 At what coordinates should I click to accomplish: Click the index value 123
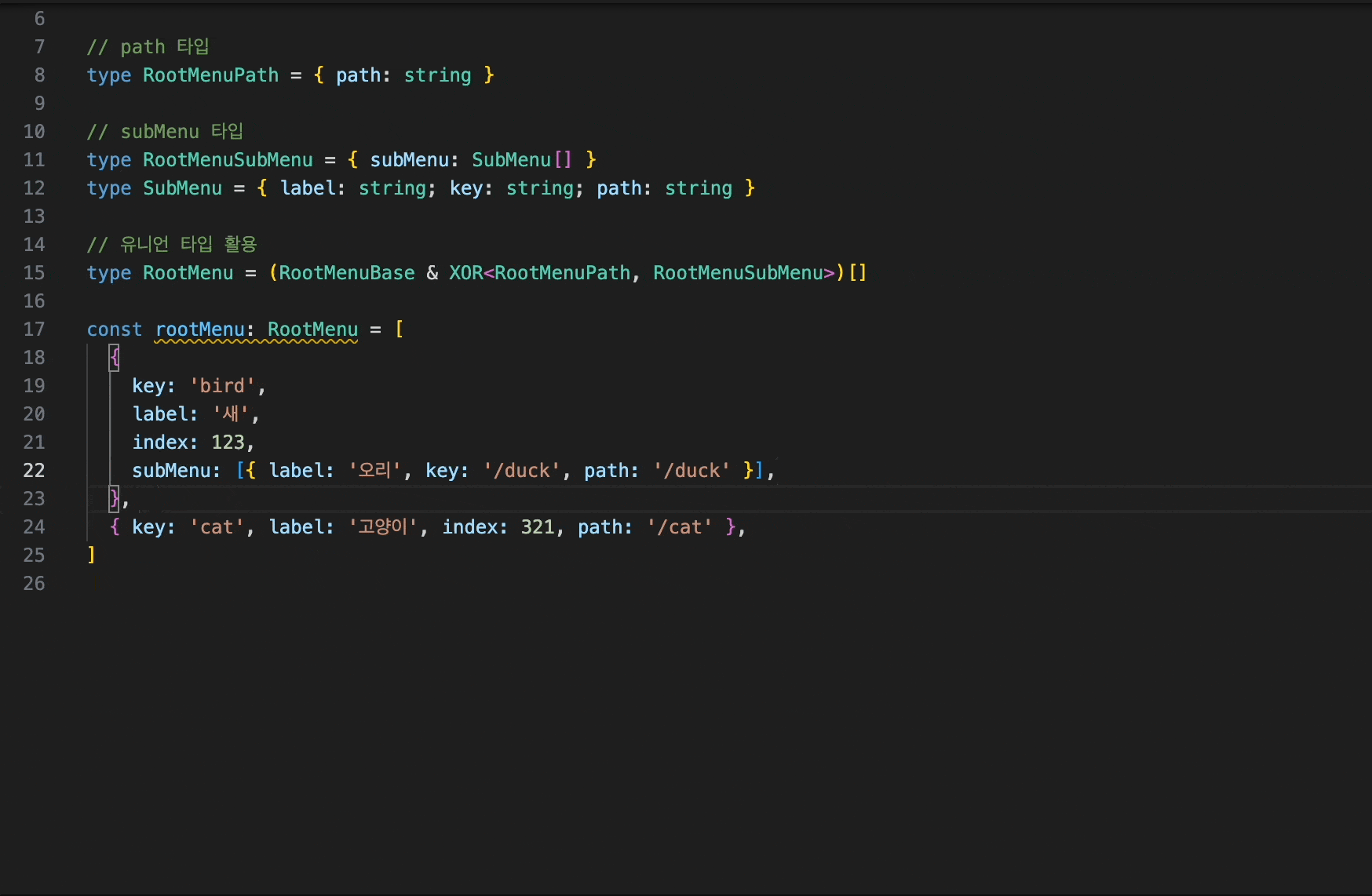(228, 443)
